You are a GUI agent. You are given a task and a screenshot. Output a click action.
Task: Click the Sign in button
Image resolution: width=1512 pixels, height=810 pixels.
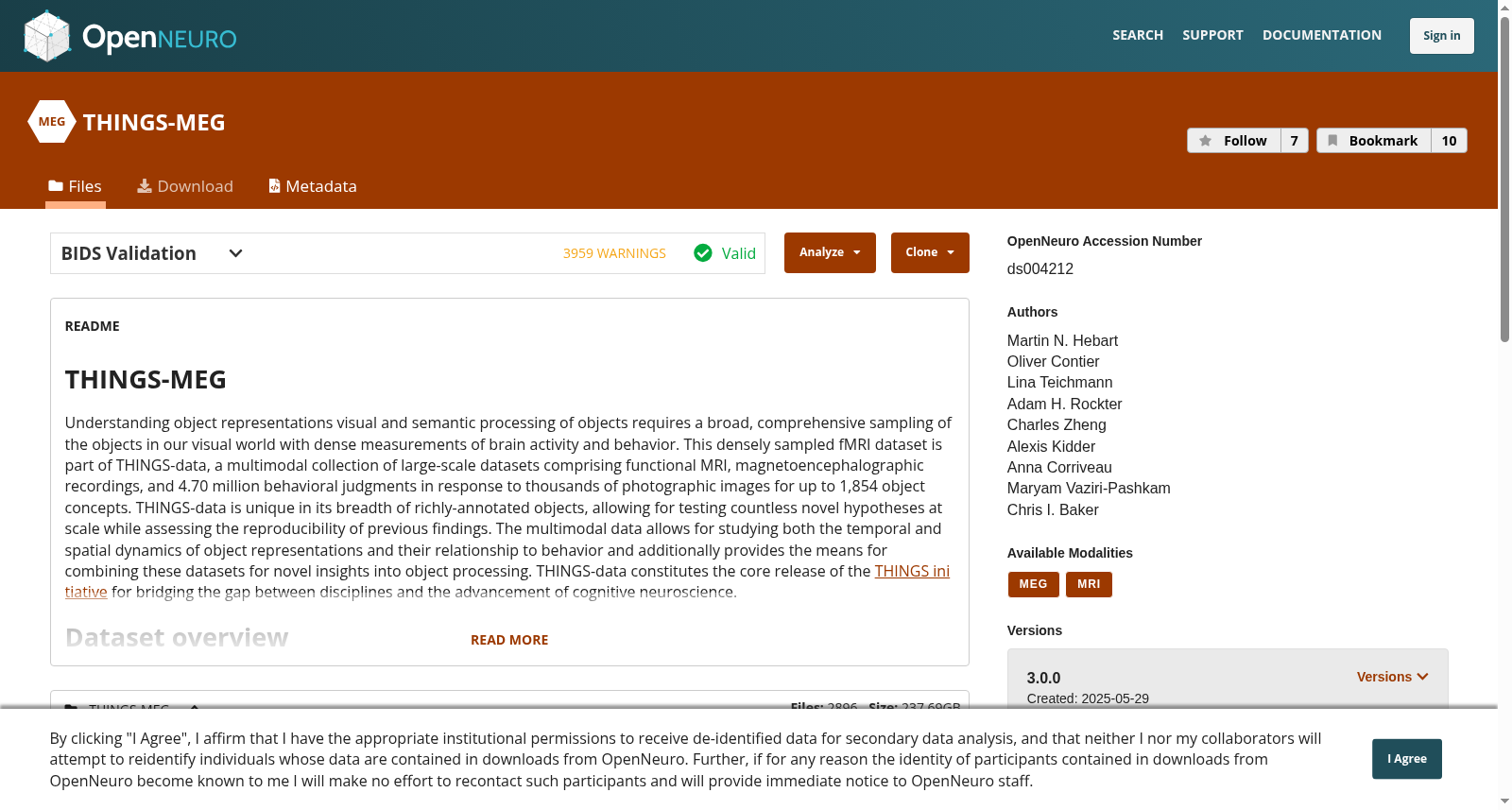(x=1442, y=36)
